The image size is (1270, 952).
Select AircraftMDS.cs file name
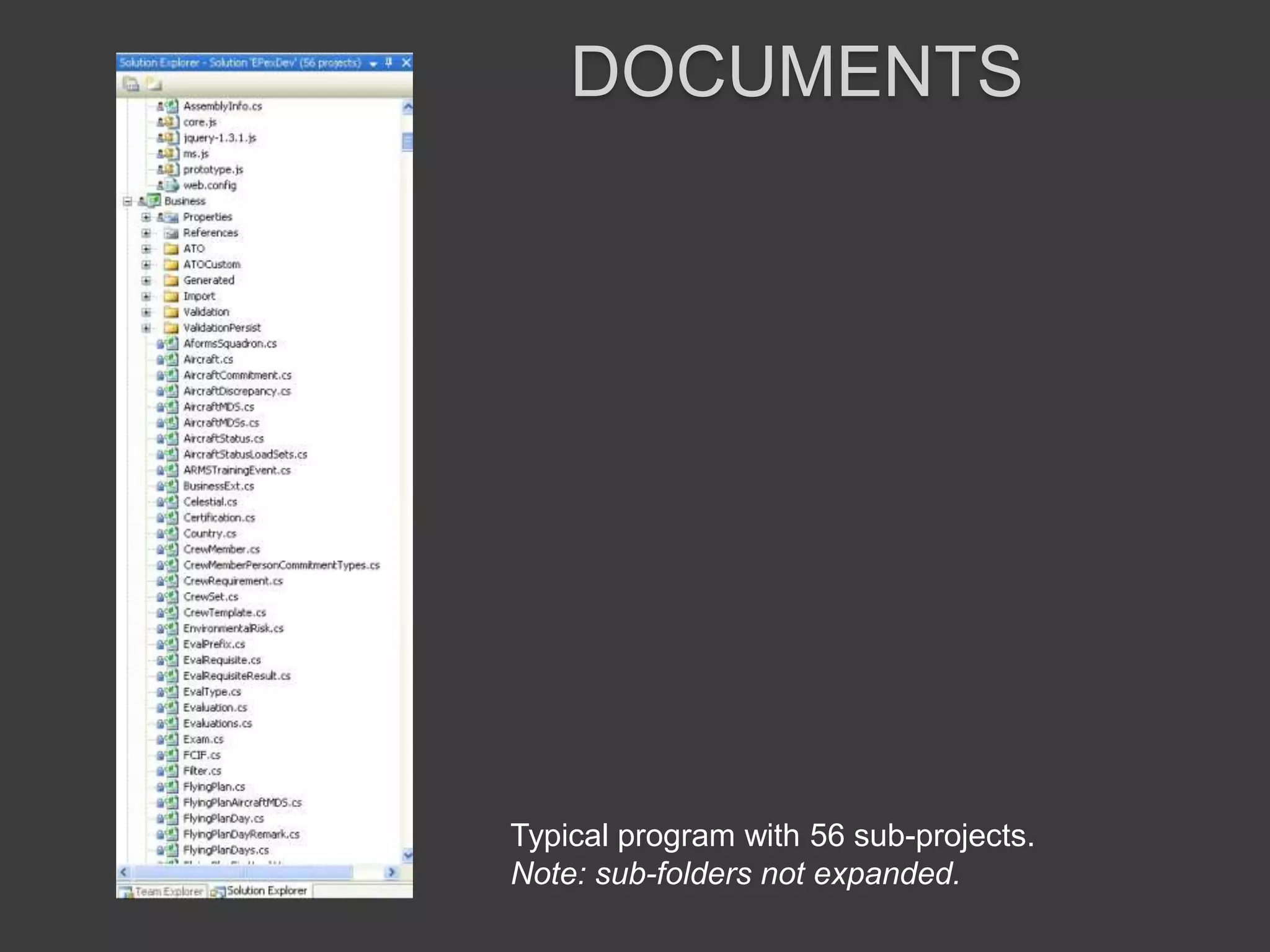[219, 407]
